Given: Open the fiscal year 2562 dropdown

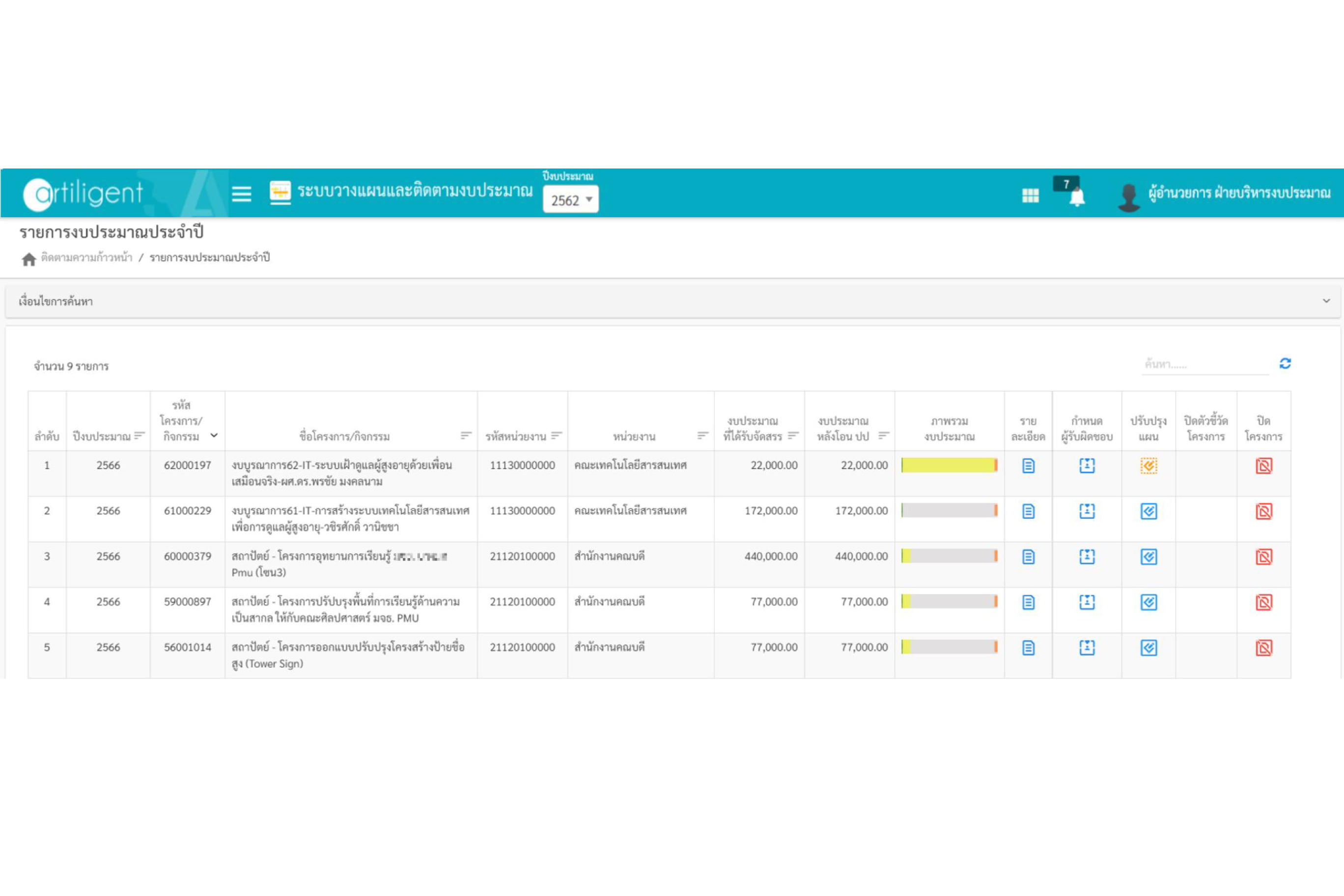Looking at the screenshot, I should coord(570,200).
